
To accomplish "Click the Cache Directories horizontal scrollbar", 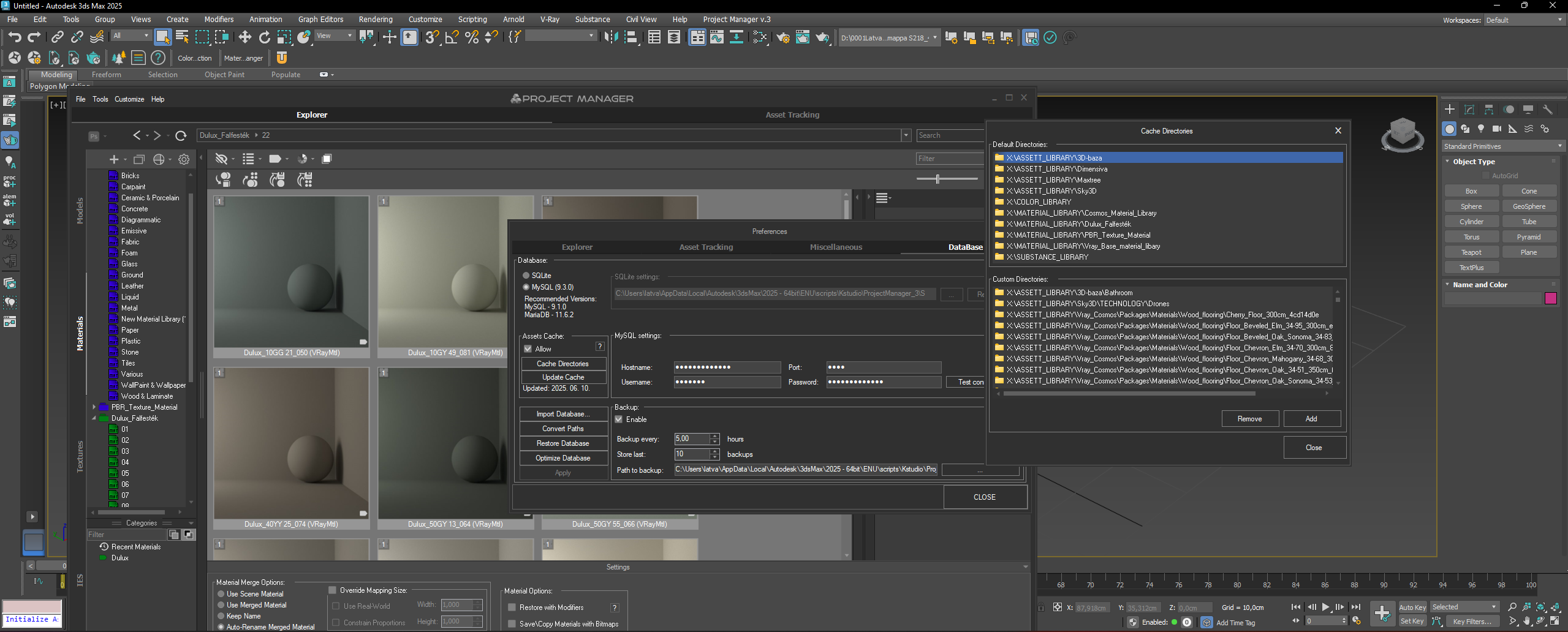I will 1129,394.
